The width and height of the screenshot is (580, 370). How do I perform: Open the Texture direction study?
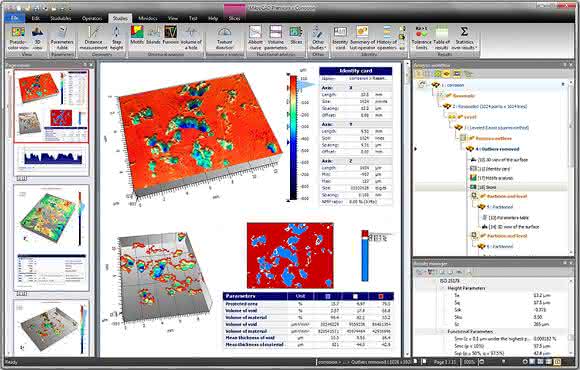click(x=225, y=38)
